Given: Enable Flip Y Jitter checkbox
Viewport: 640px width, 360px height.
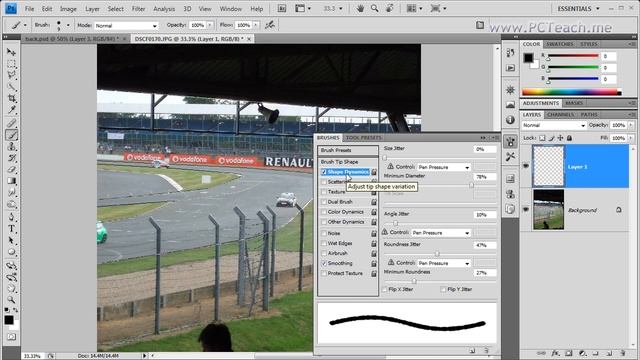Looking at the screenshot, I should [443, 289].
